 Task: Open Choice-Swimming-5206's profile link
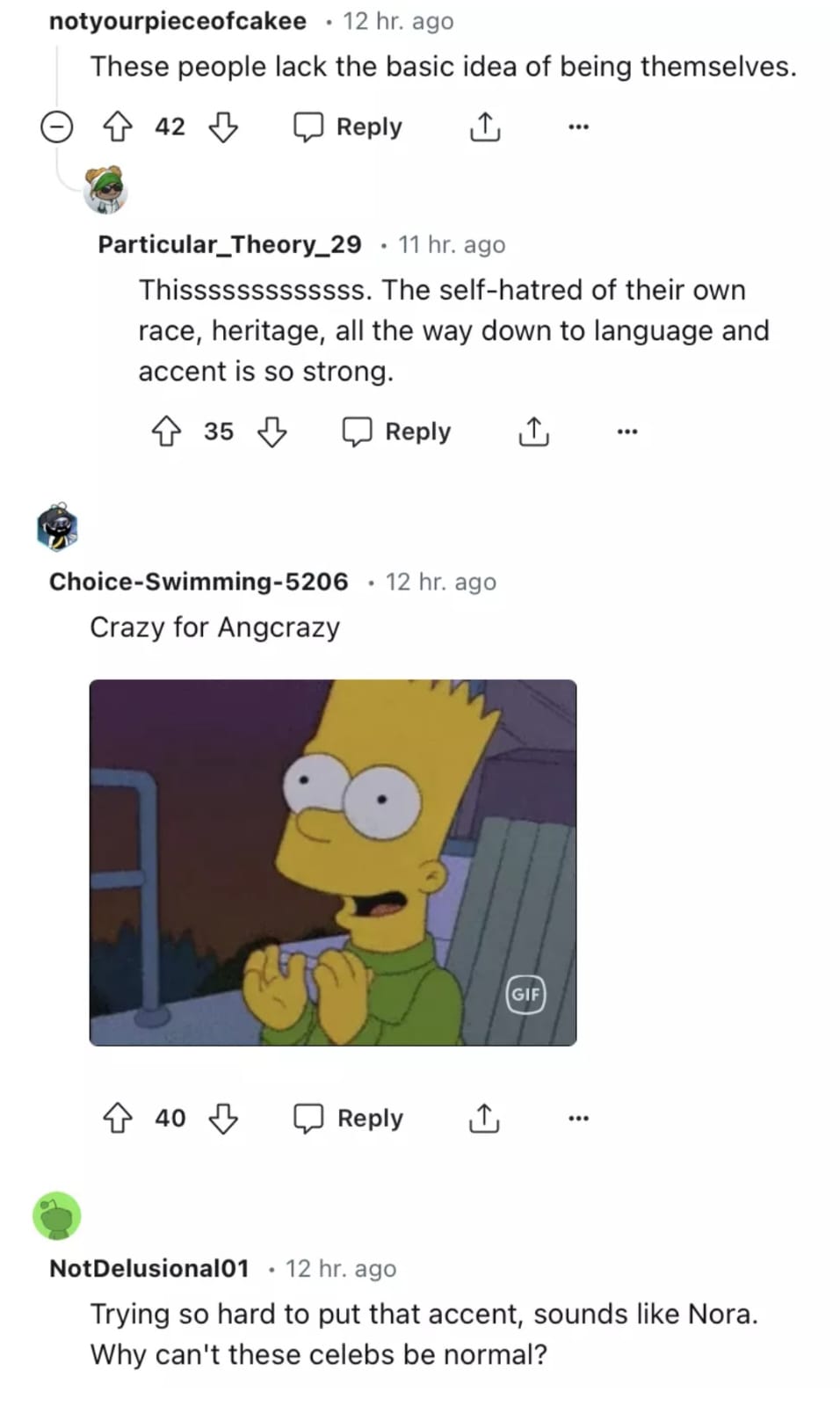pyautogui.click(x=199, y=582)
